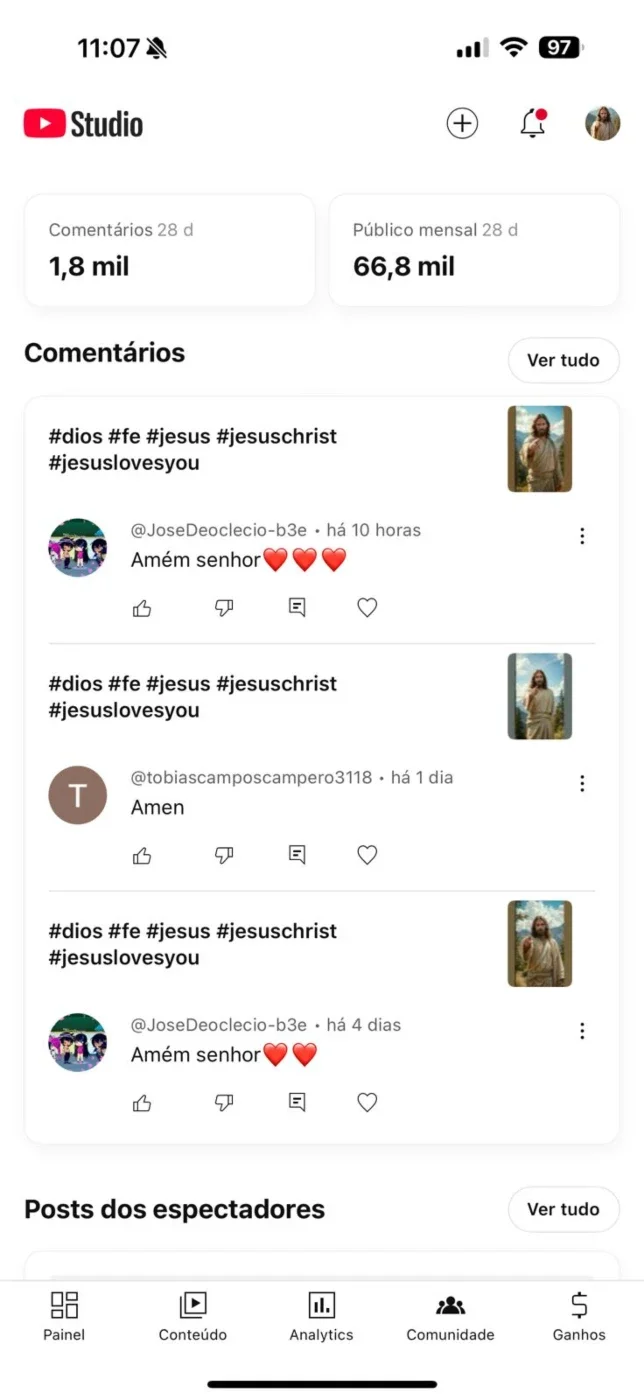This screenshot has height=1400, width=644.
Task: Heart the 10-hours-ago 'Amém senhor' comment
Action: click(x=367, y=607)
